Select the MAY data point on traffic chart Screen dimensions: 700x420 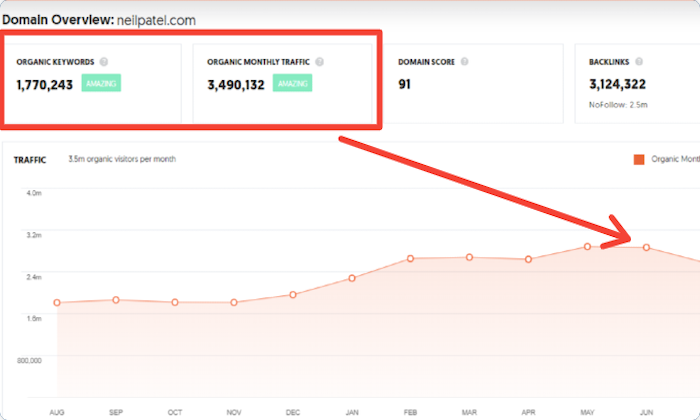coord(588,246)
